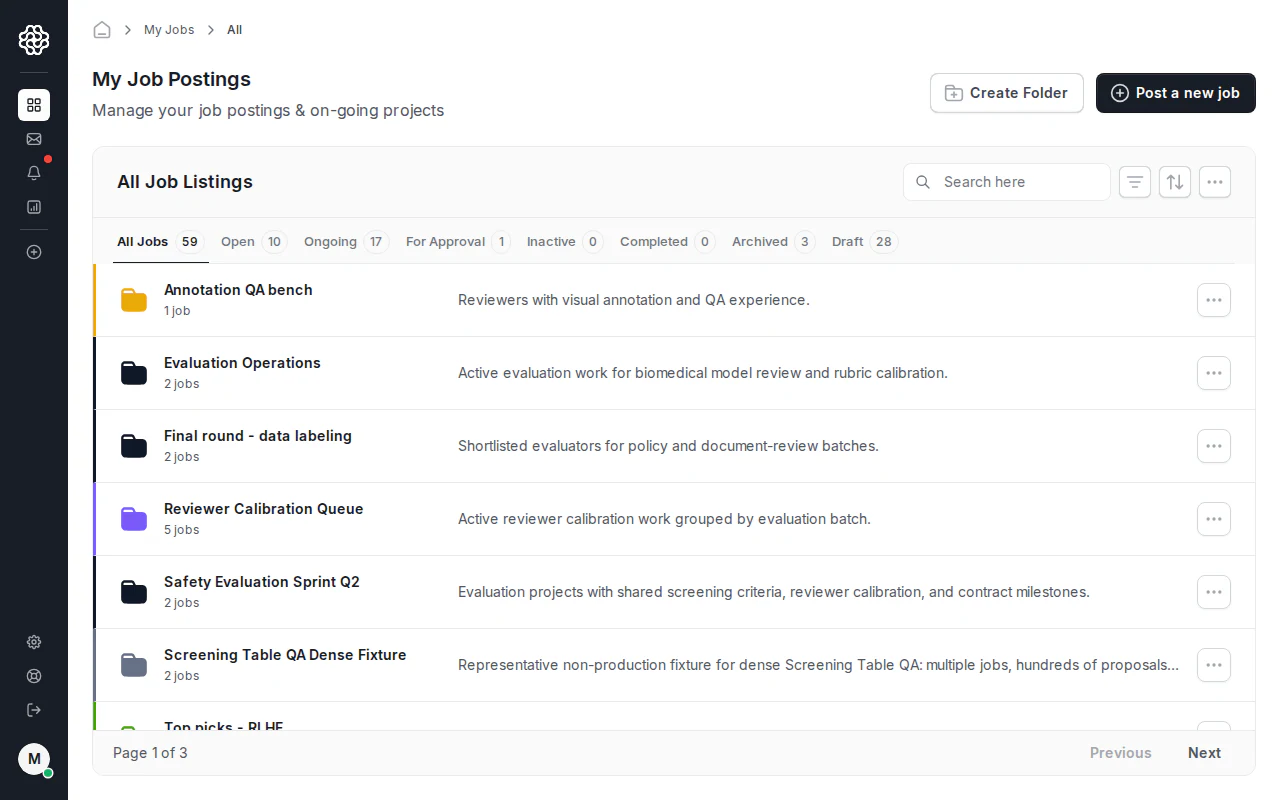1280x800 pixels.
Task: Click the 5 jobs count under Reviewer Calibration Queue
Action: click(x=182, y=530)
